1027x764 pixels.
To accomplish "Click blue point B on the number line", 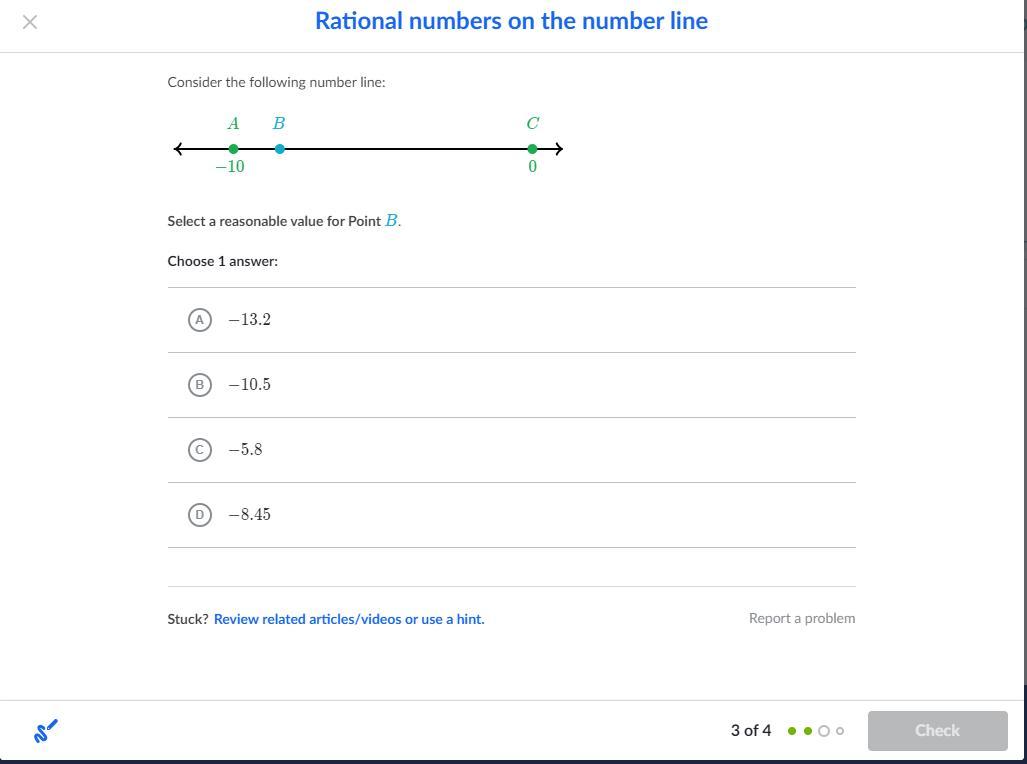I will click(280, 149).
